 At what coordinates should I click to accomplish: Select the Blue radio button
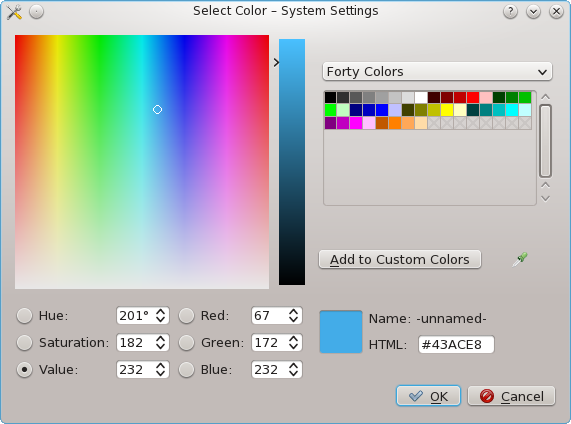tap(186, 370)
